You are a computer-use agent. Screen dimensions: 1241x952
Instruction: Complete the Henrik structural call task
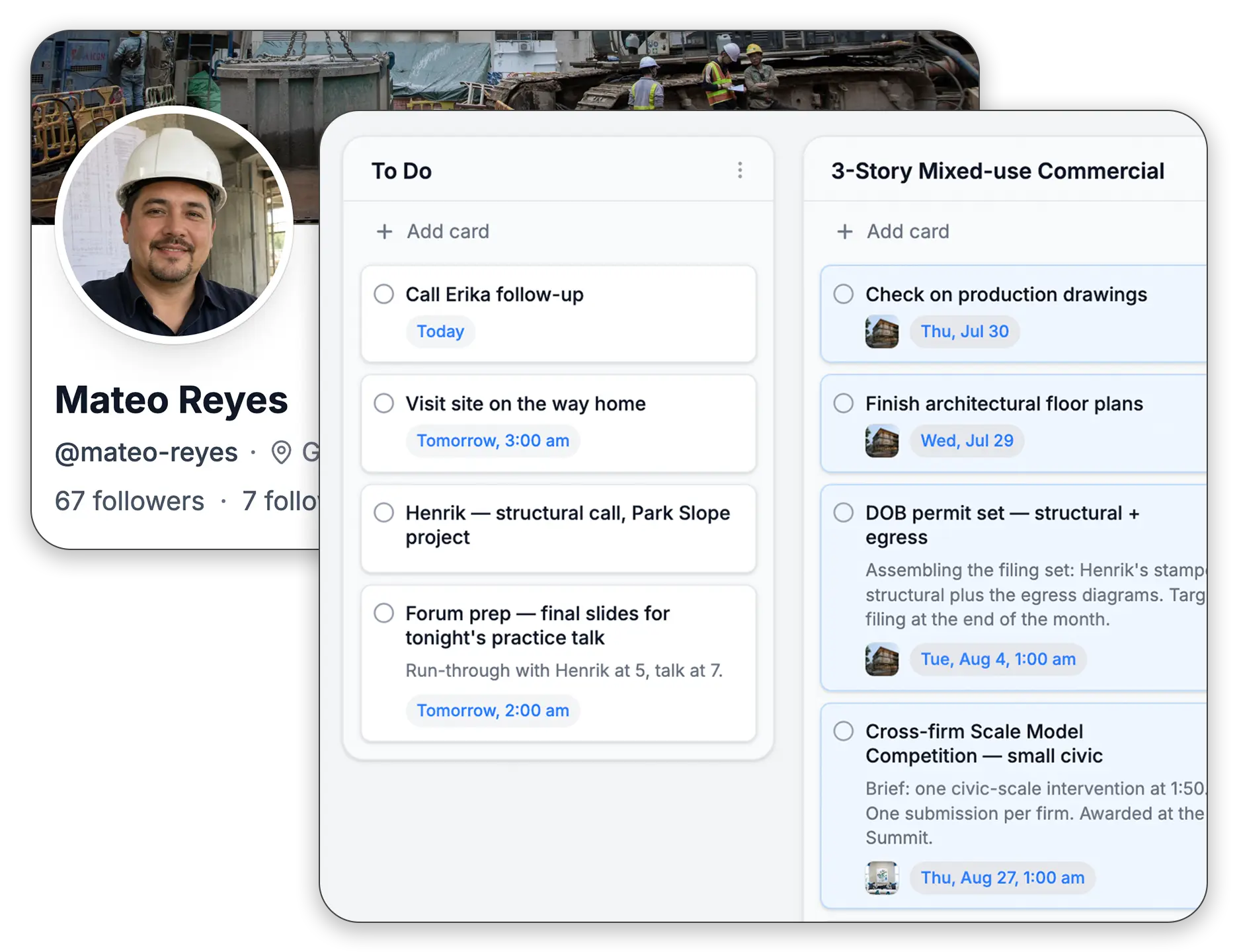coord(383,512)
